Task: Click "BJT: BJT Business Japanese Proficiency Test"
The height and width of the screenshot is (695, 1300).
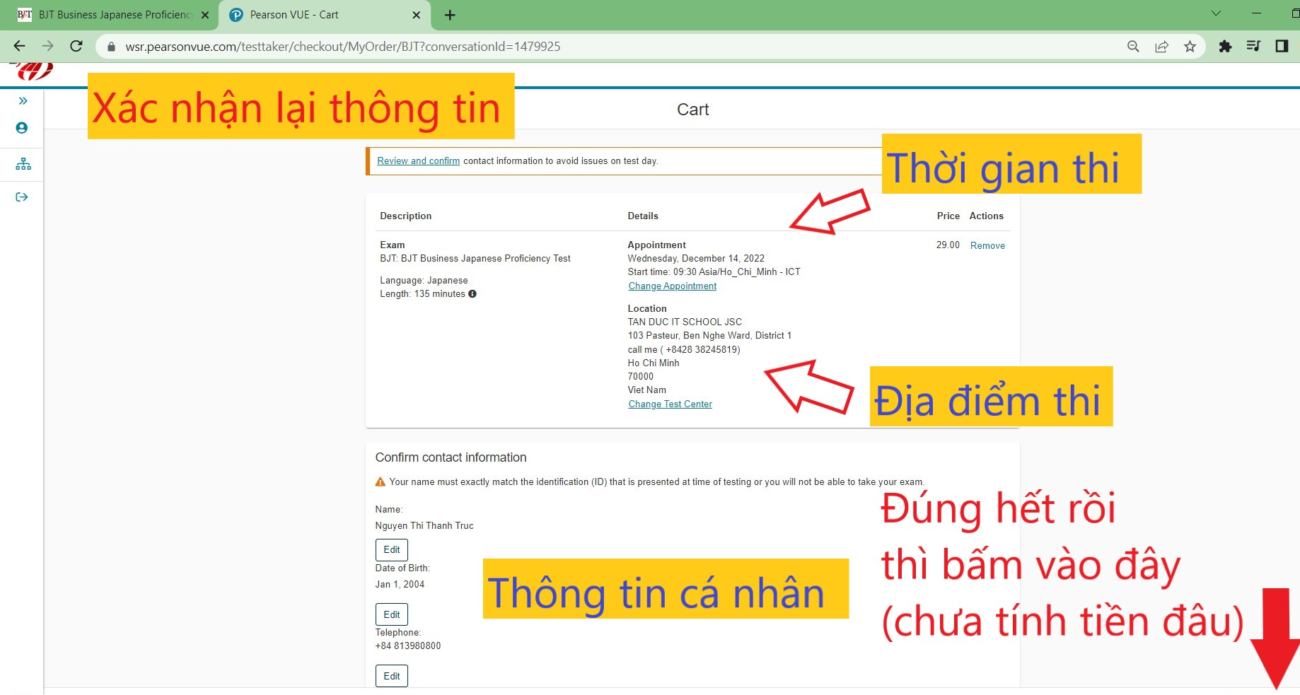Action: click(475, 258)
